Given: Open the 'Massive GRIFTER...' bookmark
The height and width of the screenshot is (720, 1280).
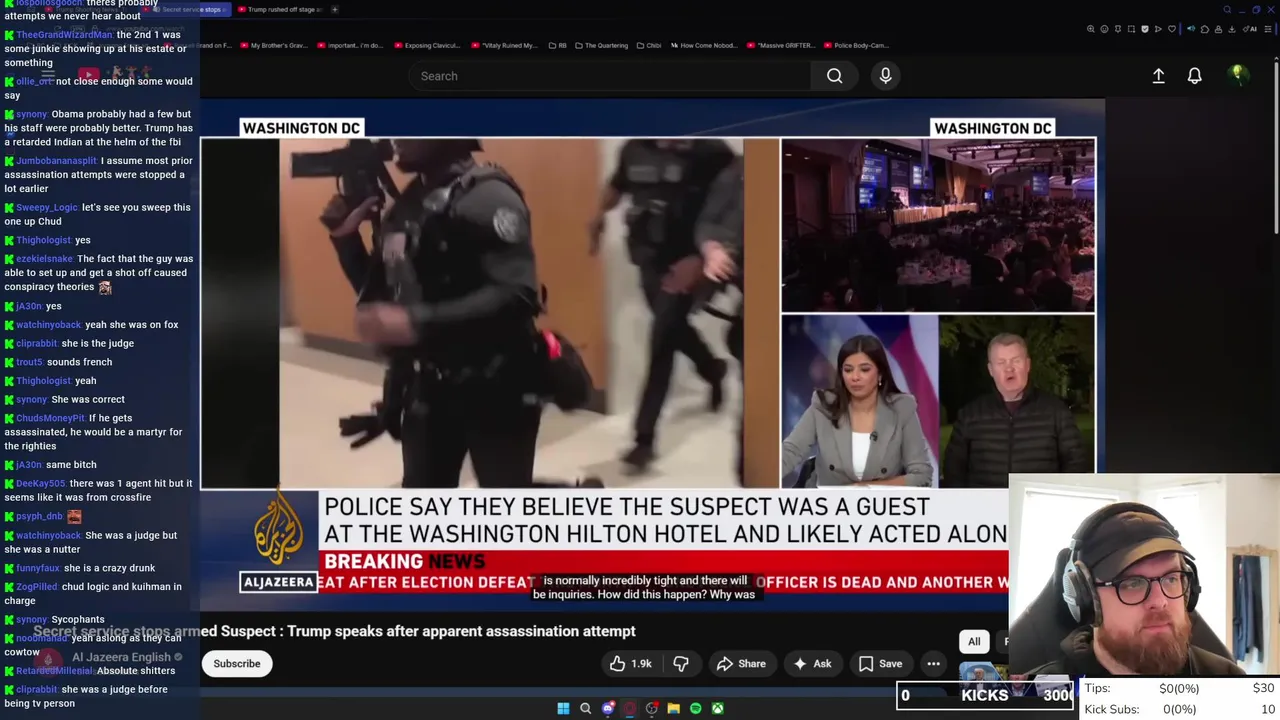Looking at the screenshot, I should point(782,45).
